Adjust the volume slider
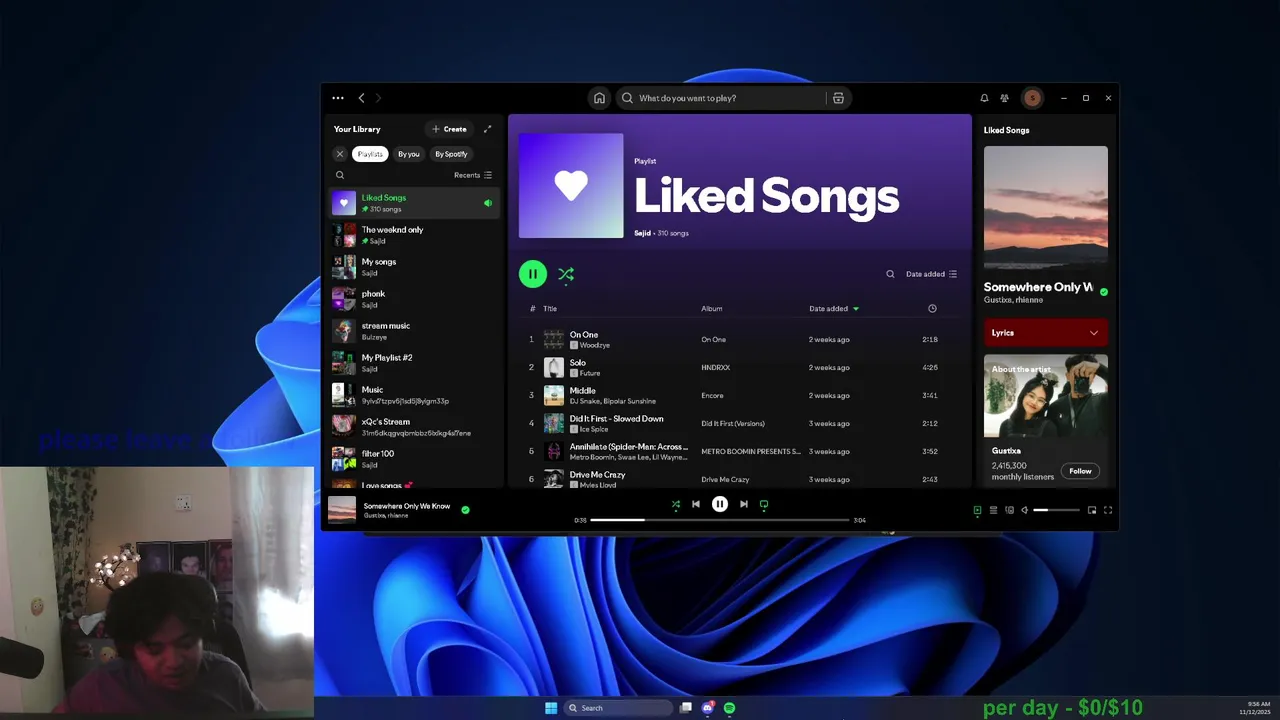The width and height of the screenshot is (1280, 720). click(1056, 510)
